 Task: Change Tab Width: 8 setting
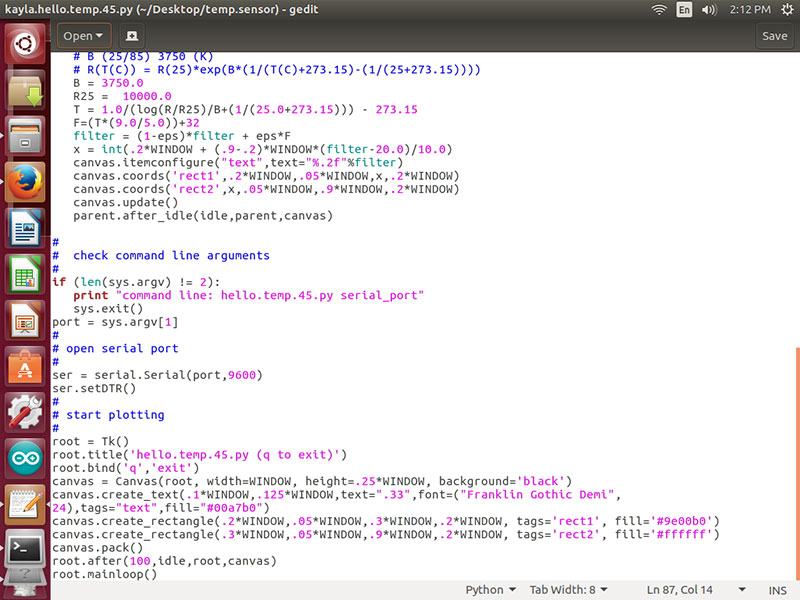pos(568,590)
